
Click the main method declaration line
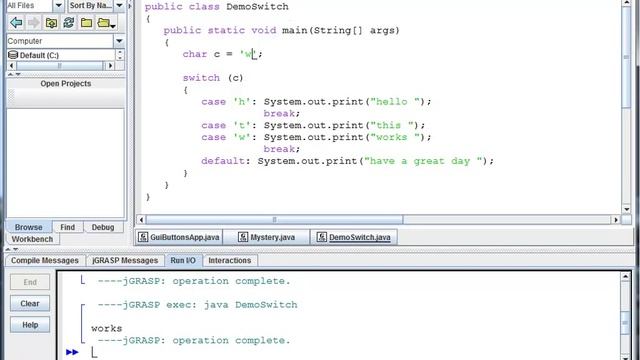pyautogui.click(x=282, y=30)
